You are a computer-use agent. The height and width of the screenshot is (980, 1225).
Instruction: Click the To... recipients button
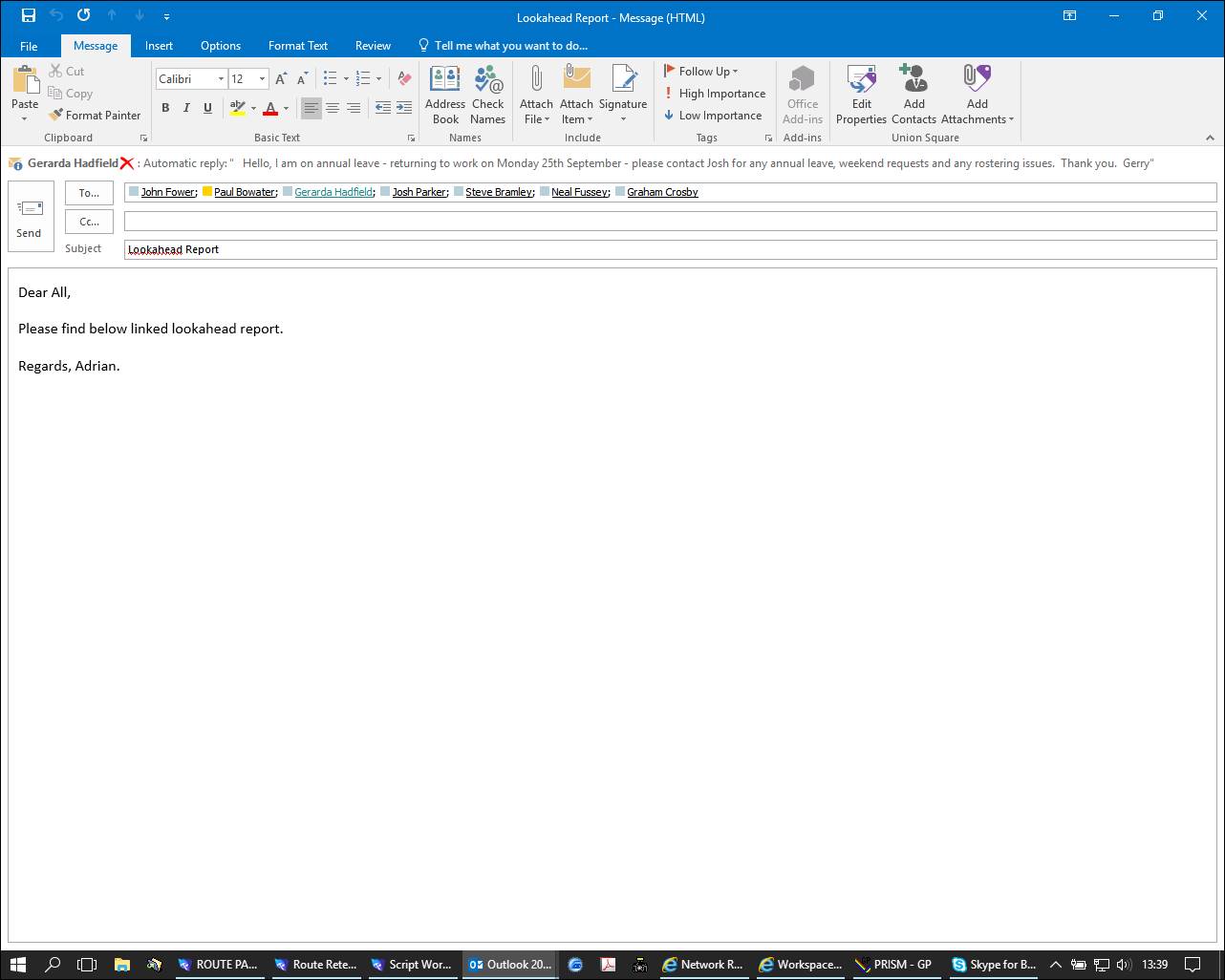pos(89,193)
